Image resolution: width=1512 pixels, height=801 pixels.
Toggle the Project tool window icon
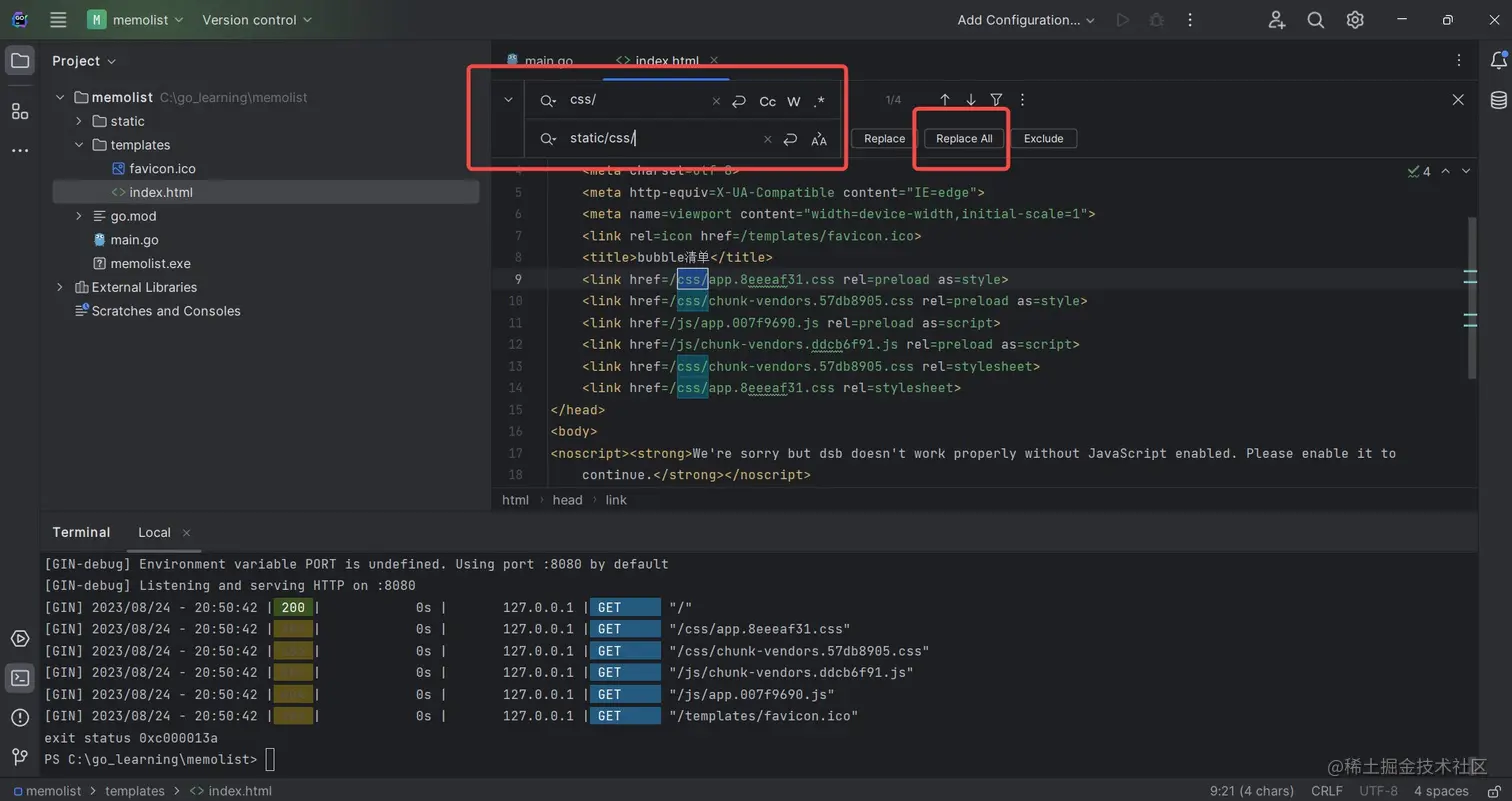click(x=20, y=61)
